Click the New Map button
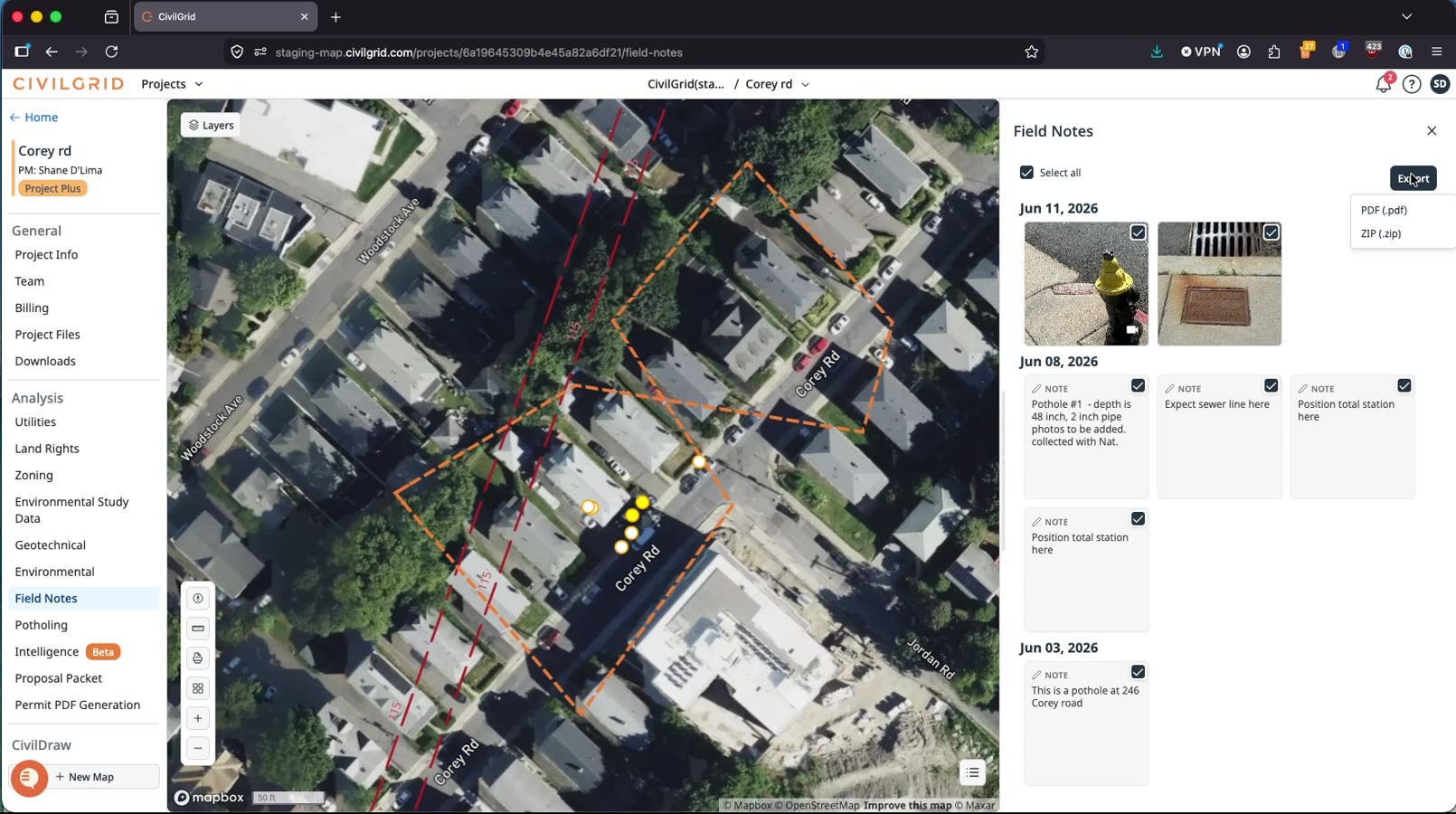Screen dimensions: 1456x814 [x=85, y=777]
